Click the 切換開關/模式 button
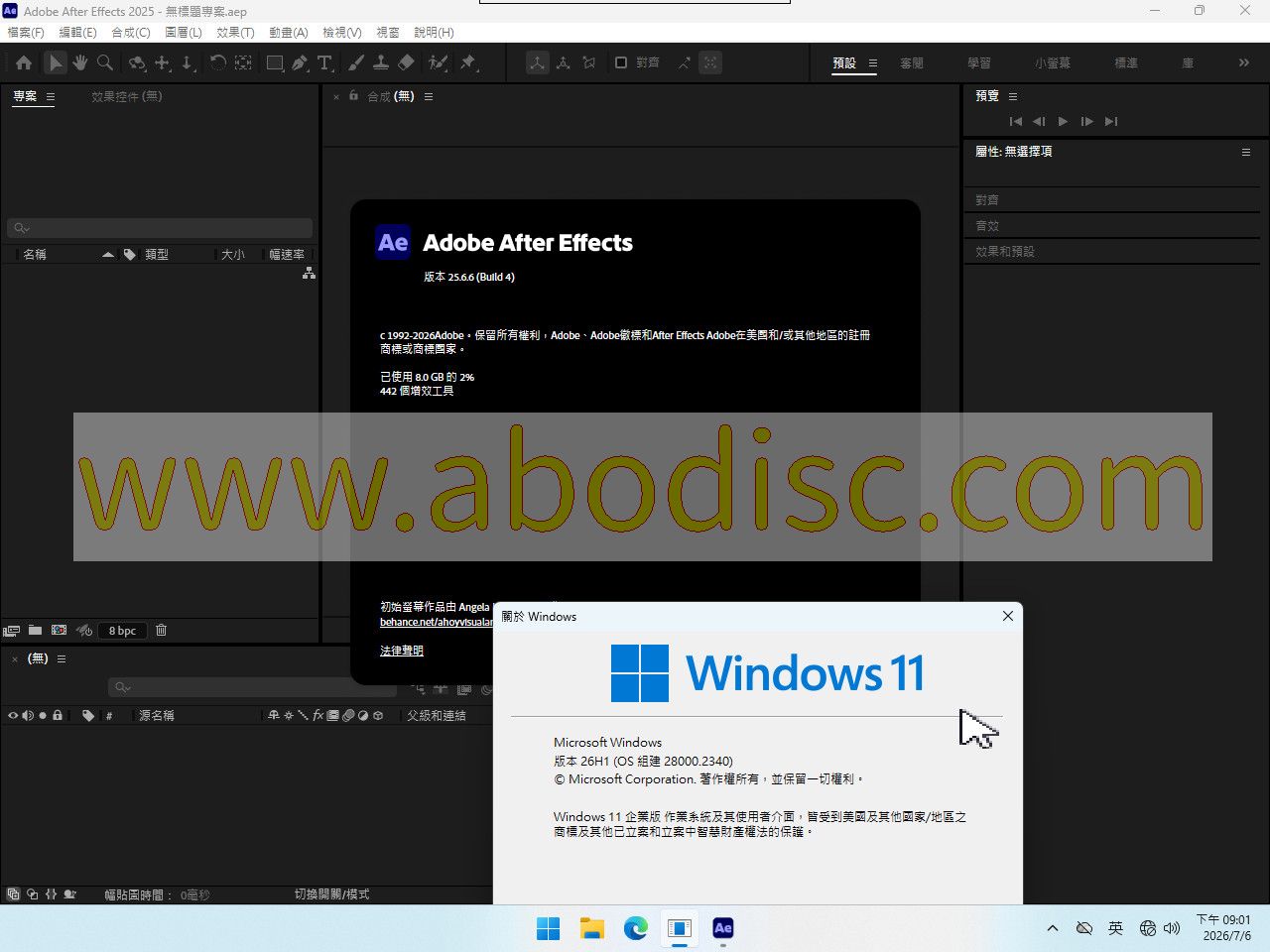The height and width of the screenshot is (952, 1270). point(331,894)
